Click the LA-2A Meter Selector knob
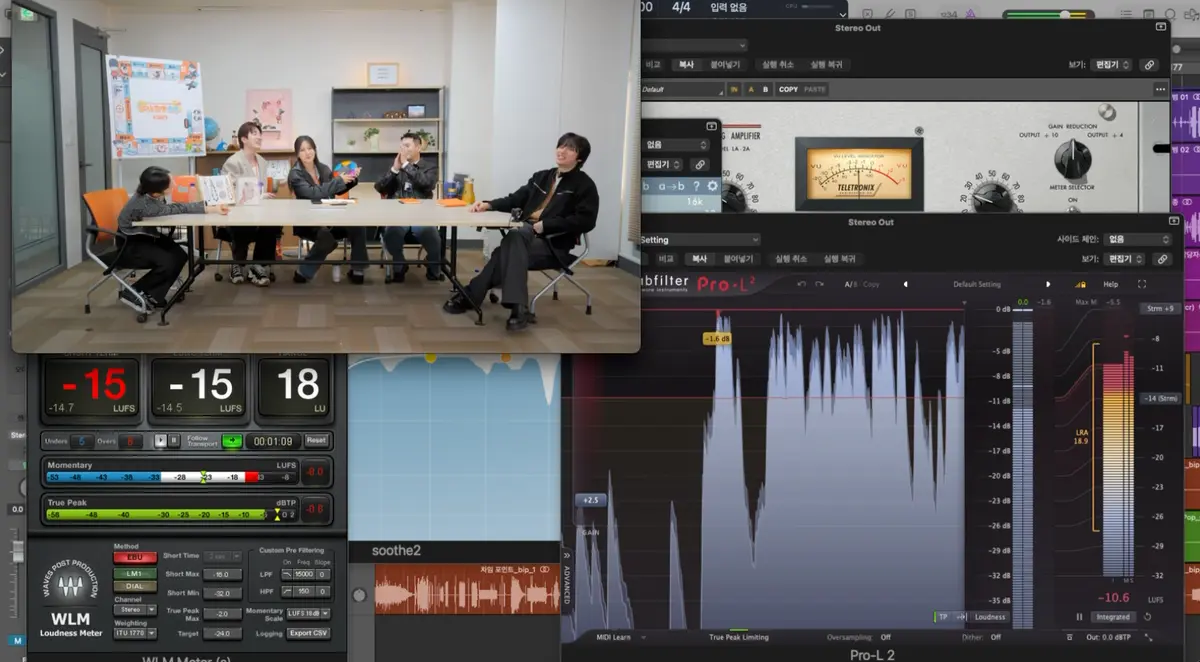This screenshot has height=662, width=1200. click(x=1072, y=158)
